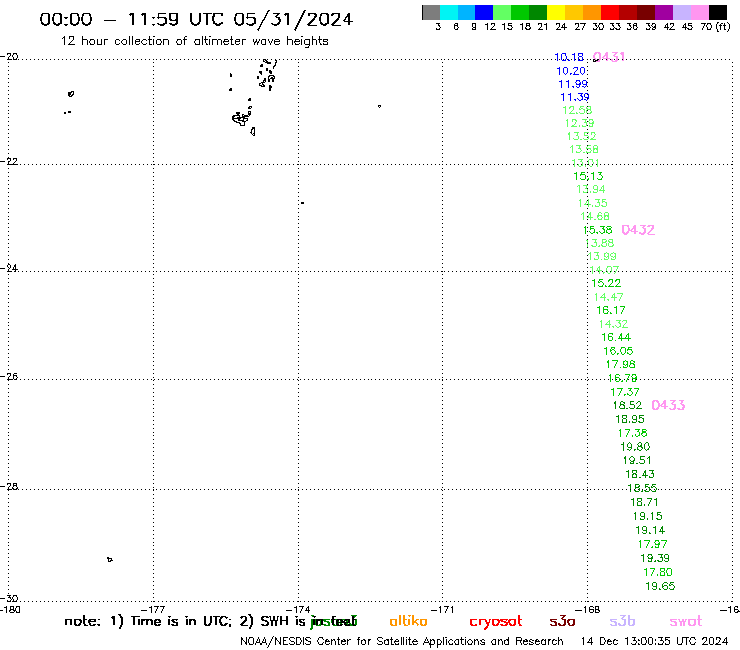The image size is (740, 650).
Task: Choose the 14.35 data point
Action: tap(593, 203)
